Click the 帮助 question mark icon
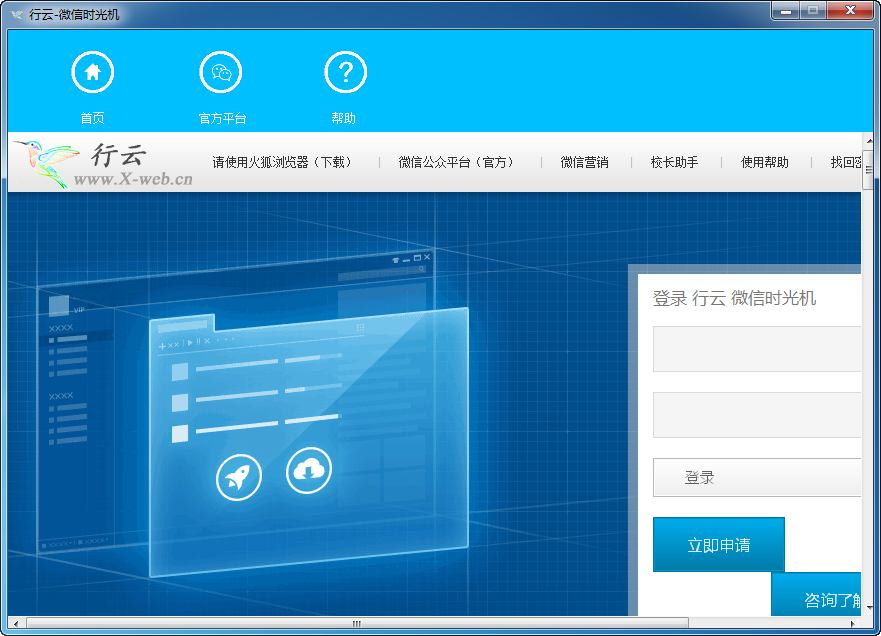881x636 pixels. [345, 71]
